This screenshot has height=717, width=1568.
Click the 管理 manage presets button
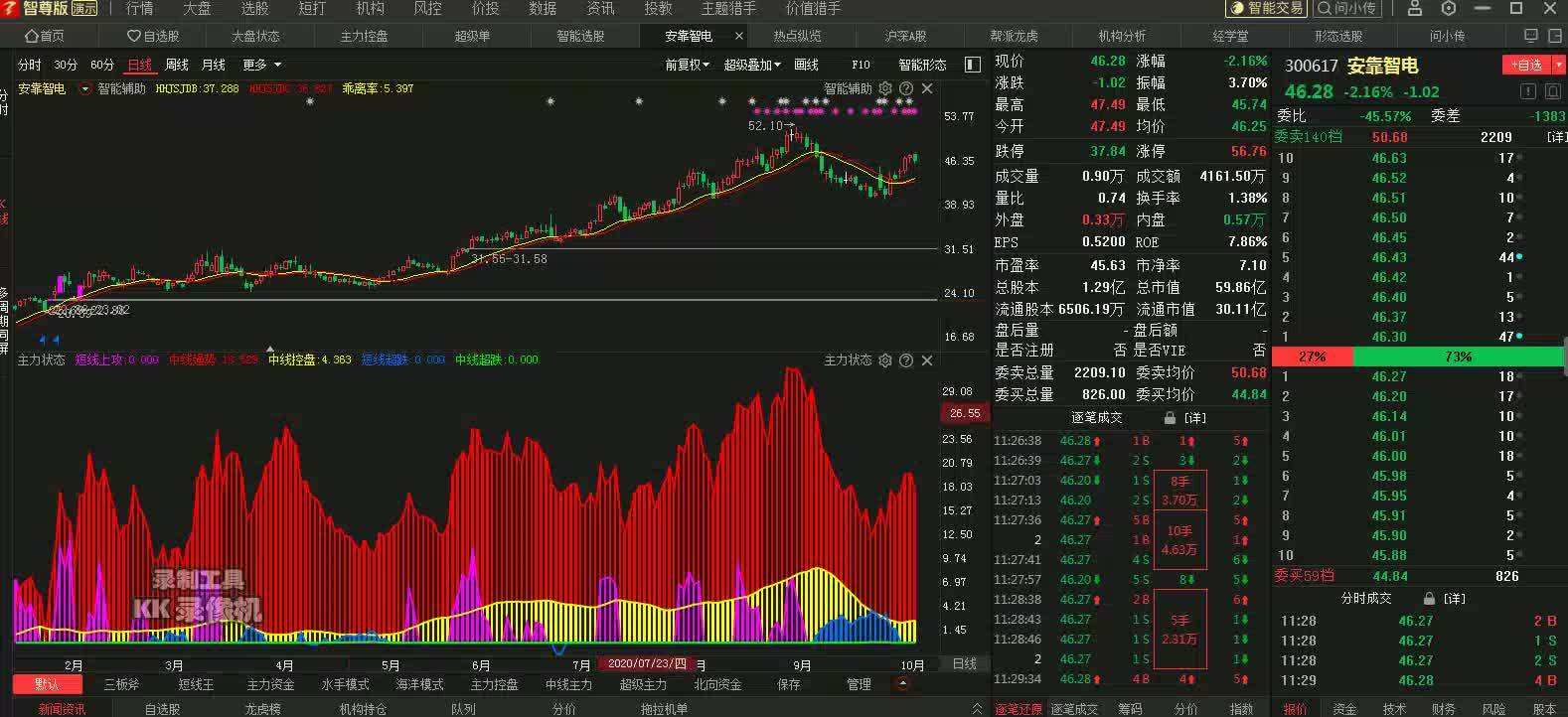[x=859, y=684]
